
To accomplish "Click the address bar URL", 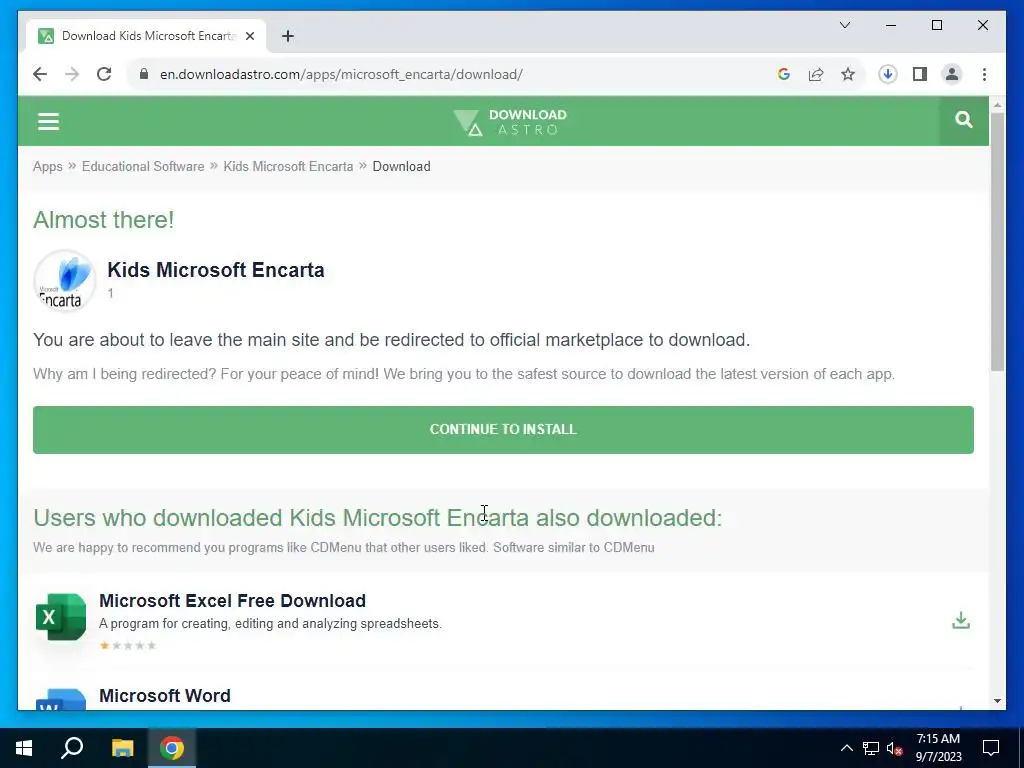I will click(x=341, y=74).
